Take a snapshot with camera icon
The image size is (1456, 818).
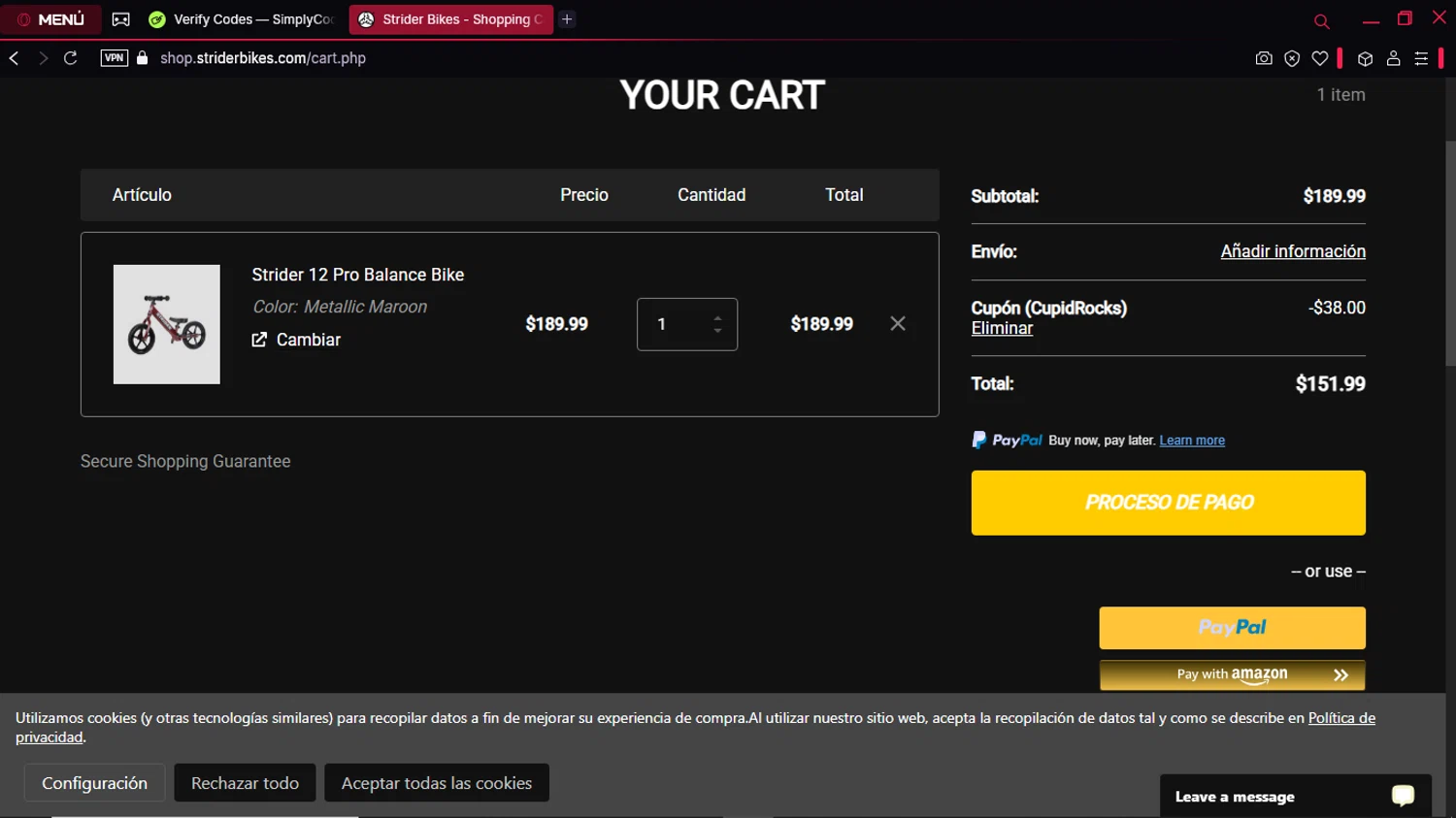(x=1263, y=58)
